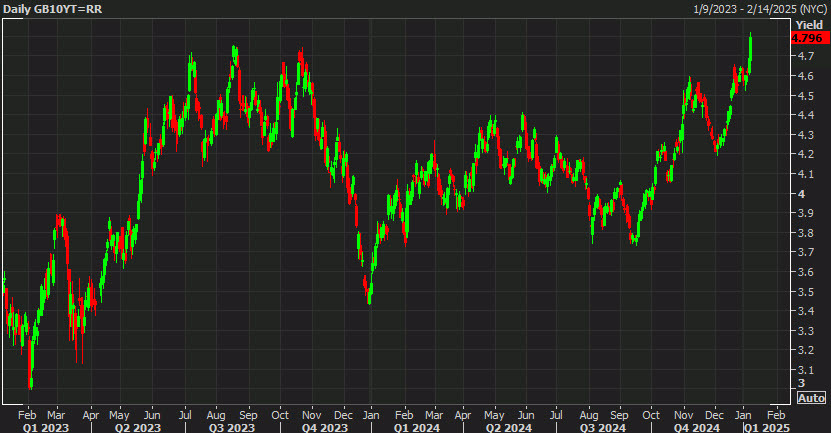
Task: Click the 4.1 yield axis tick
Action: (x=806, y=174)
